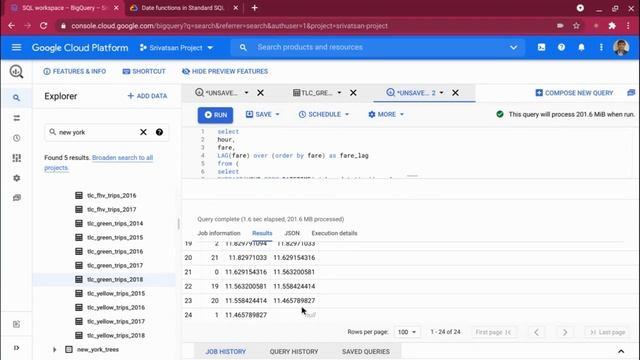Expand the new_york_trees dataset
Image resolution: width=640 pixels, height=360 pixels.
click(x=54, y=349)
